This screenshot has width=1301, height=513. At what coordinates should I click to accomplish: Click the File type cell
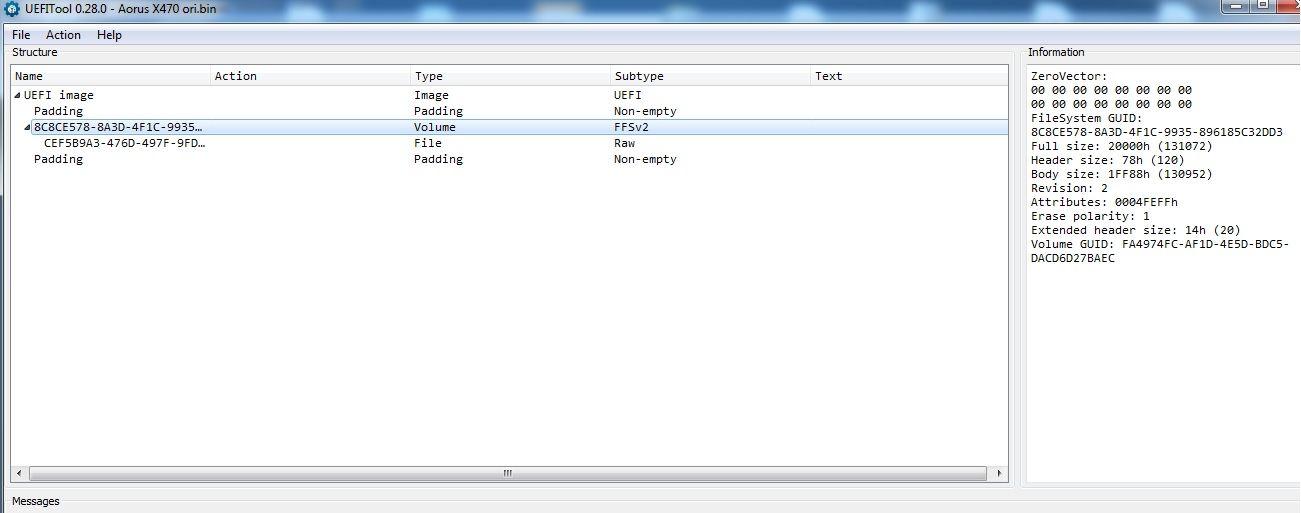428,144
